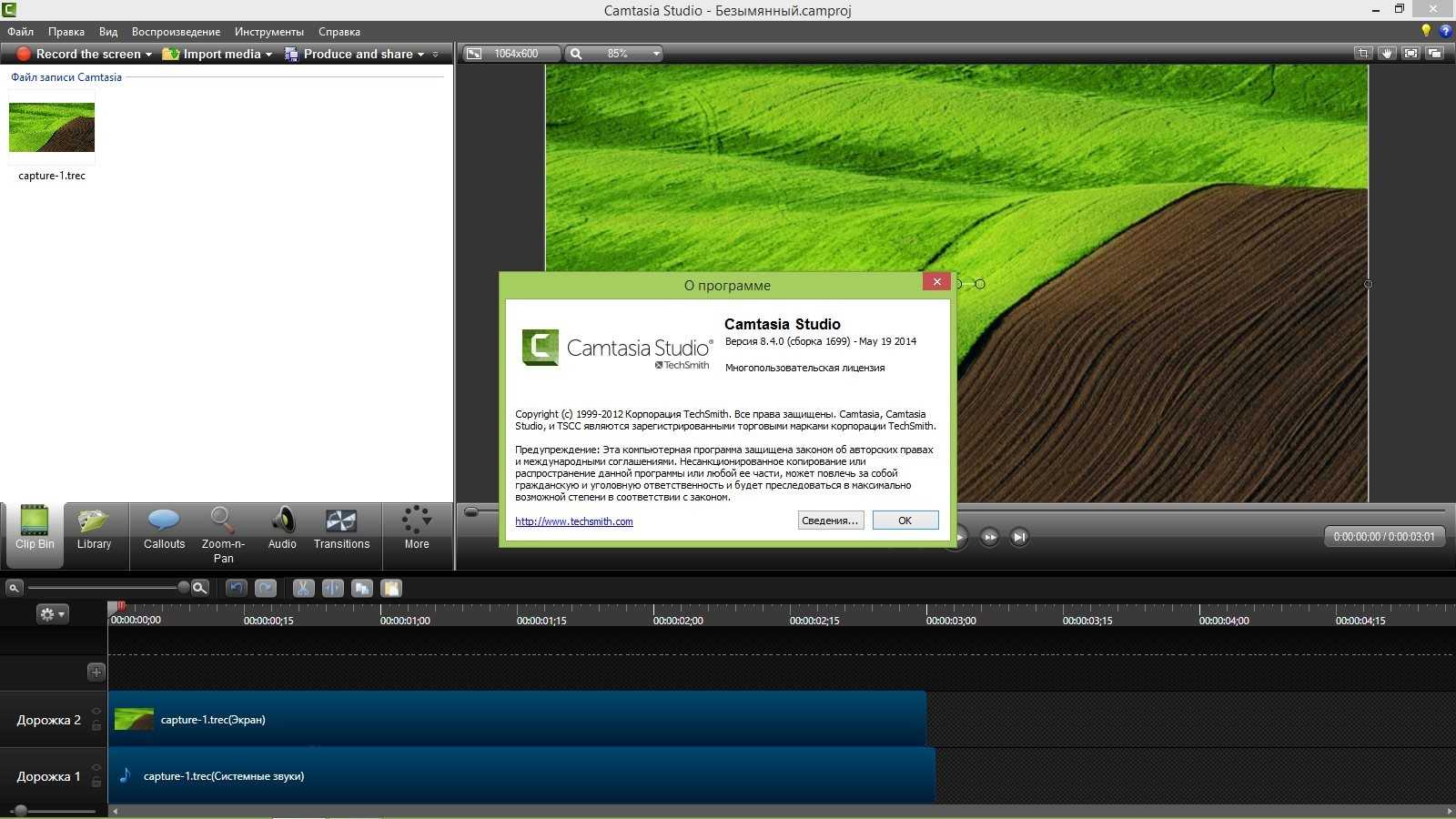Click Сведения... button in dialog
Viewport: 1456px width, 819px height.
click(x=831, y=521)
